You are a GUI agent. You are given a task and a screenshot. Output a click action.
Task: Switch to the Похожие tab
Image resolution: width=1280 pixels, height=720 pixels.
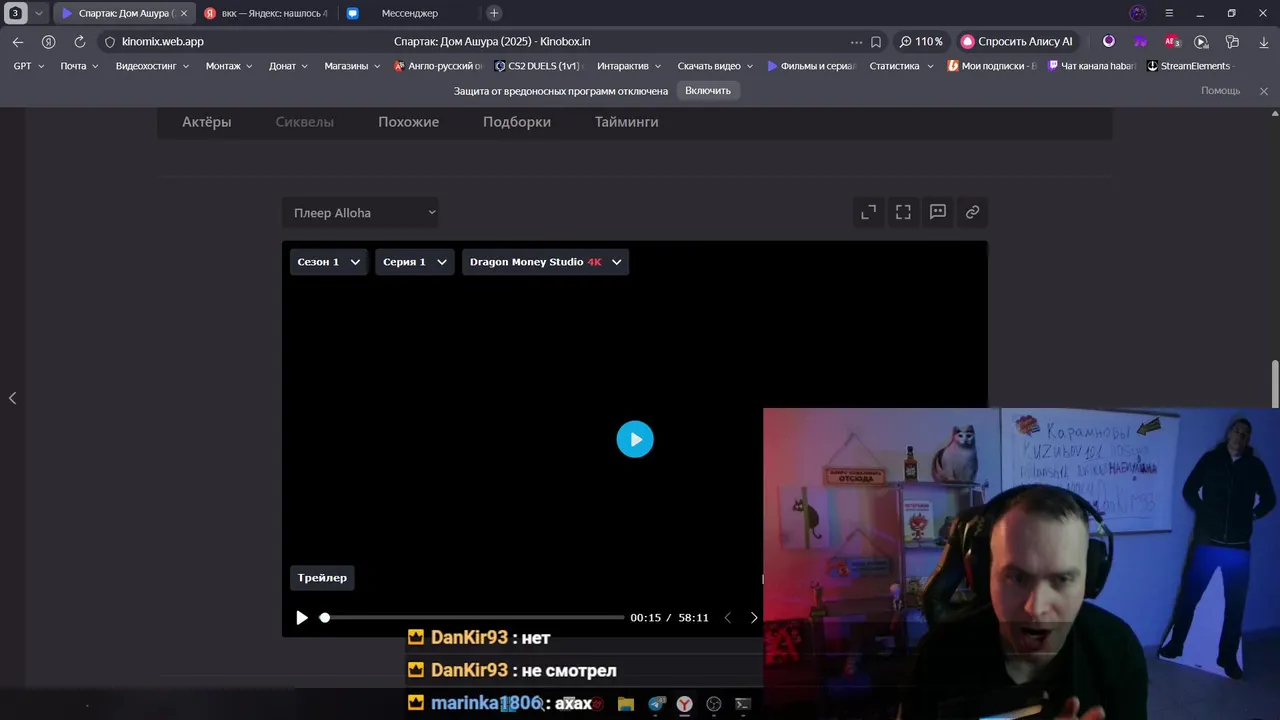408,122
